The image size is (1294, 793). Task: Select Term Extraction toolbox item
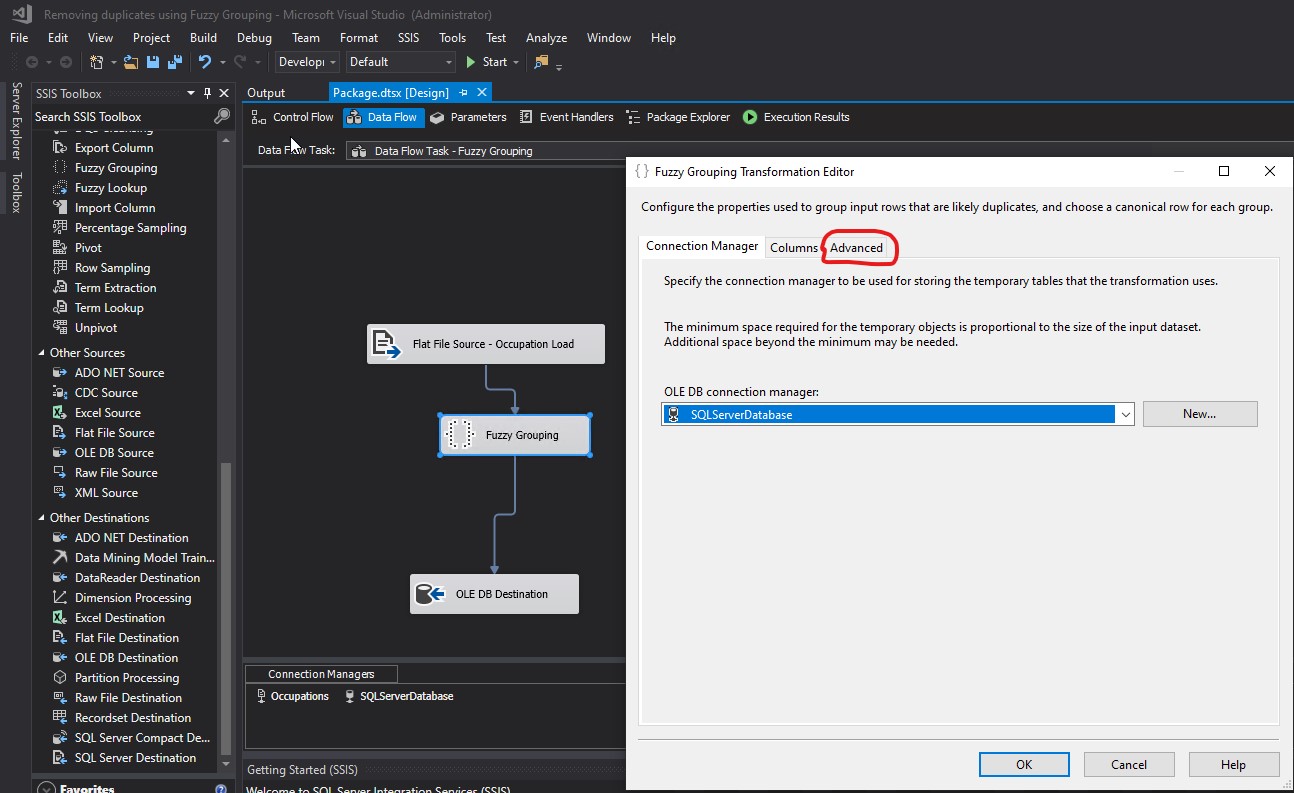tap(115, 288)
